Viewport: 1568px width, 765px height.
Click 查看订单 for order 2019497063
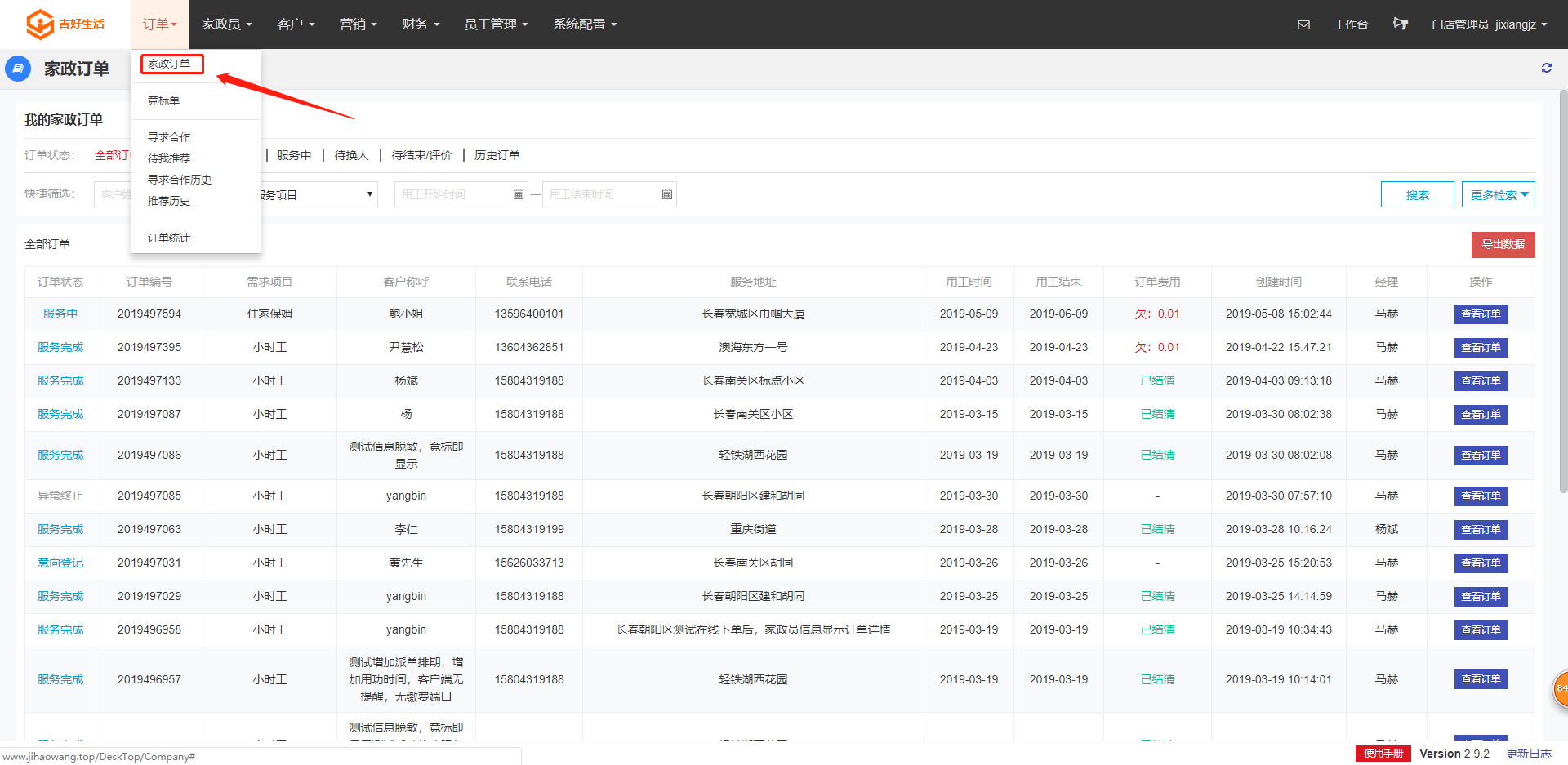1481,530
